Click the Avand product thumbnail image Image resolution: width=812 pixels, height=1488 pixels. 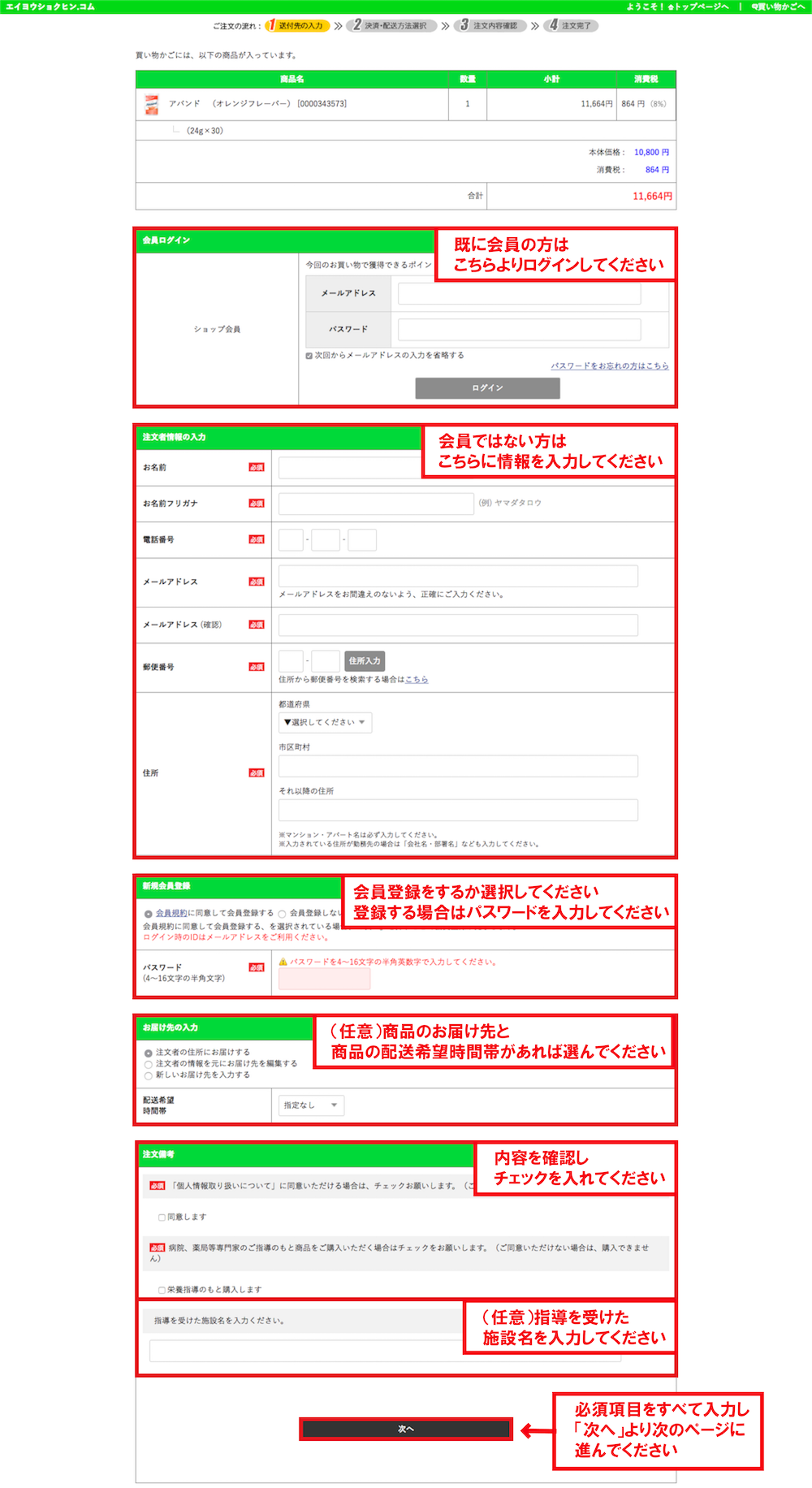pyautogui.click(x=151, y=104)
